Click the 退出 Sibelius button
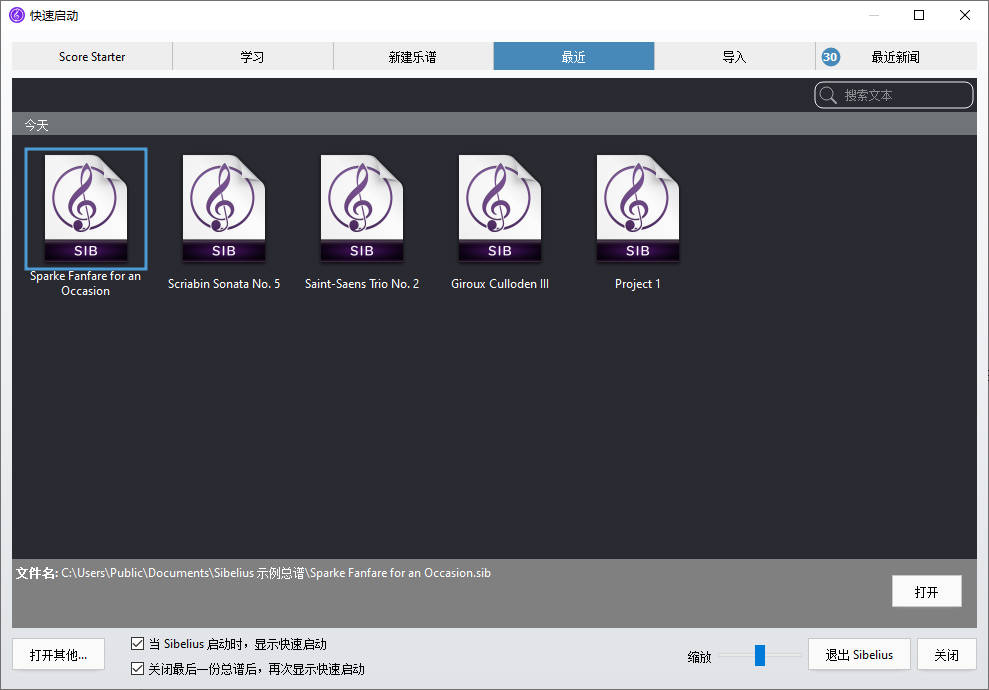Viewport: 989px width, 690px height. pos(859,654)
